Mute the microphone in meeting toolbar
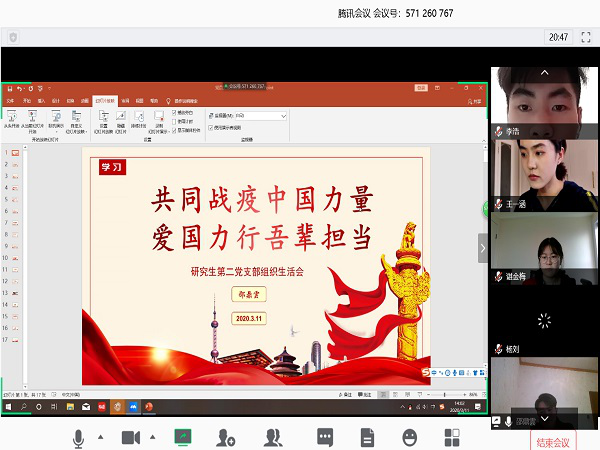Image resolution: width=600 pixels, height=450 pixels. pos(78,438)
